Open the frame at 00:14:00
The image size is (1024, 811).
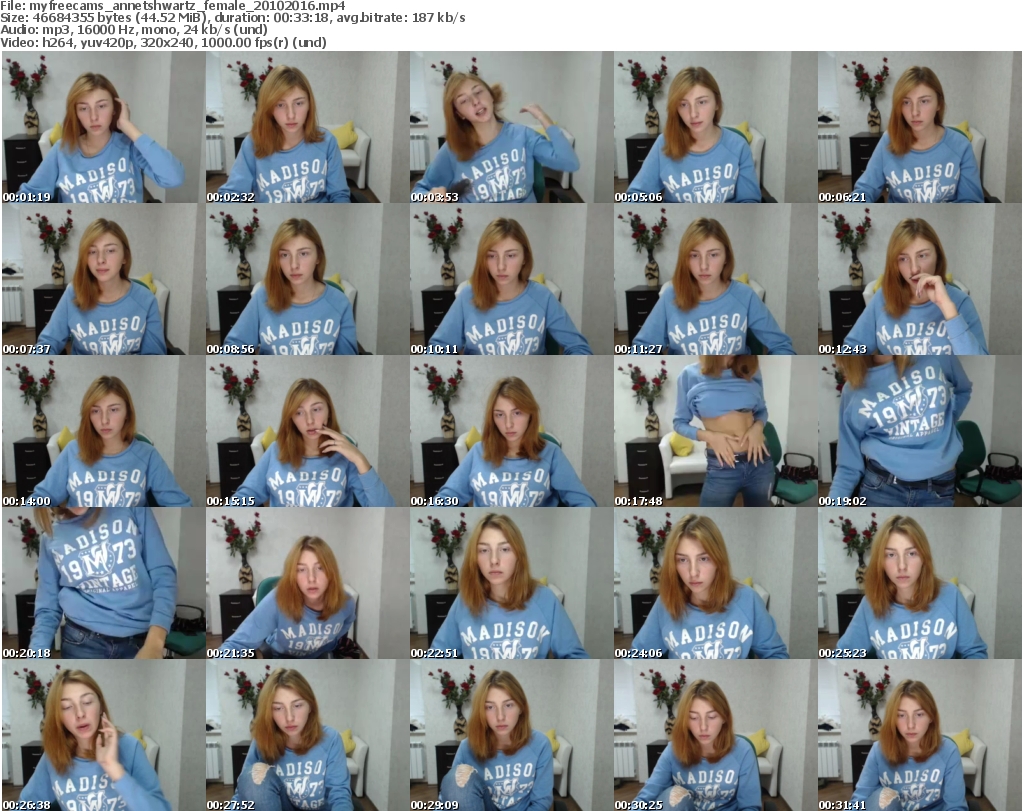pyautogui.click(x=103, y=431)
